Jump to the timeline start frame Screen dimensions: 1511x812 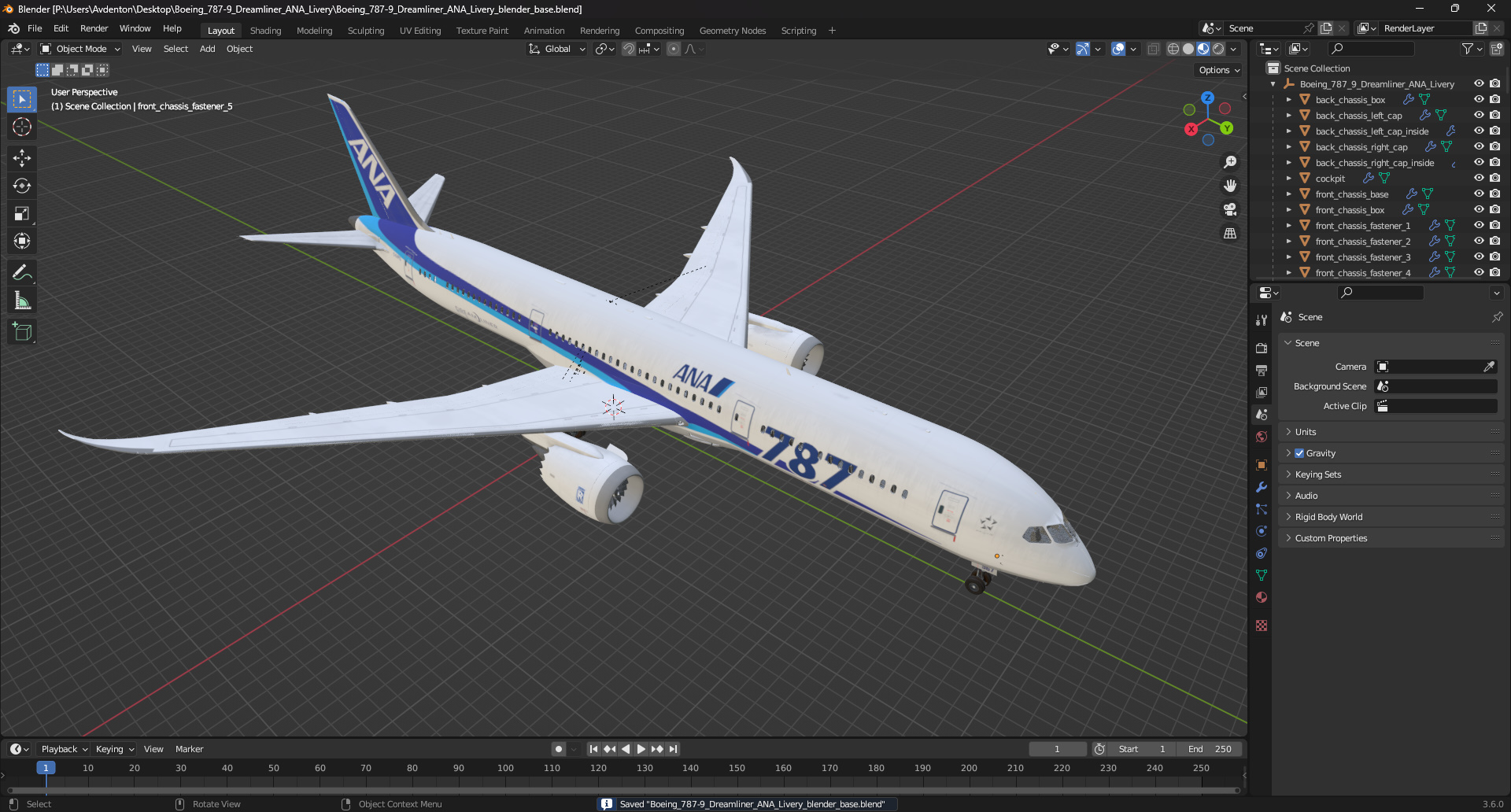[x=593, y=749]
